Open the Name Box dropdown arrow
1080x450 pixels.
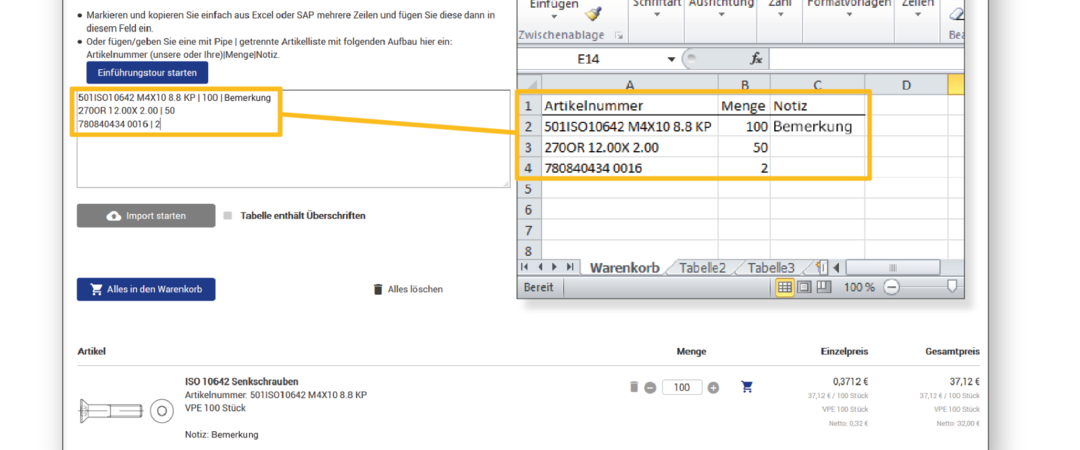click(672, 60)
